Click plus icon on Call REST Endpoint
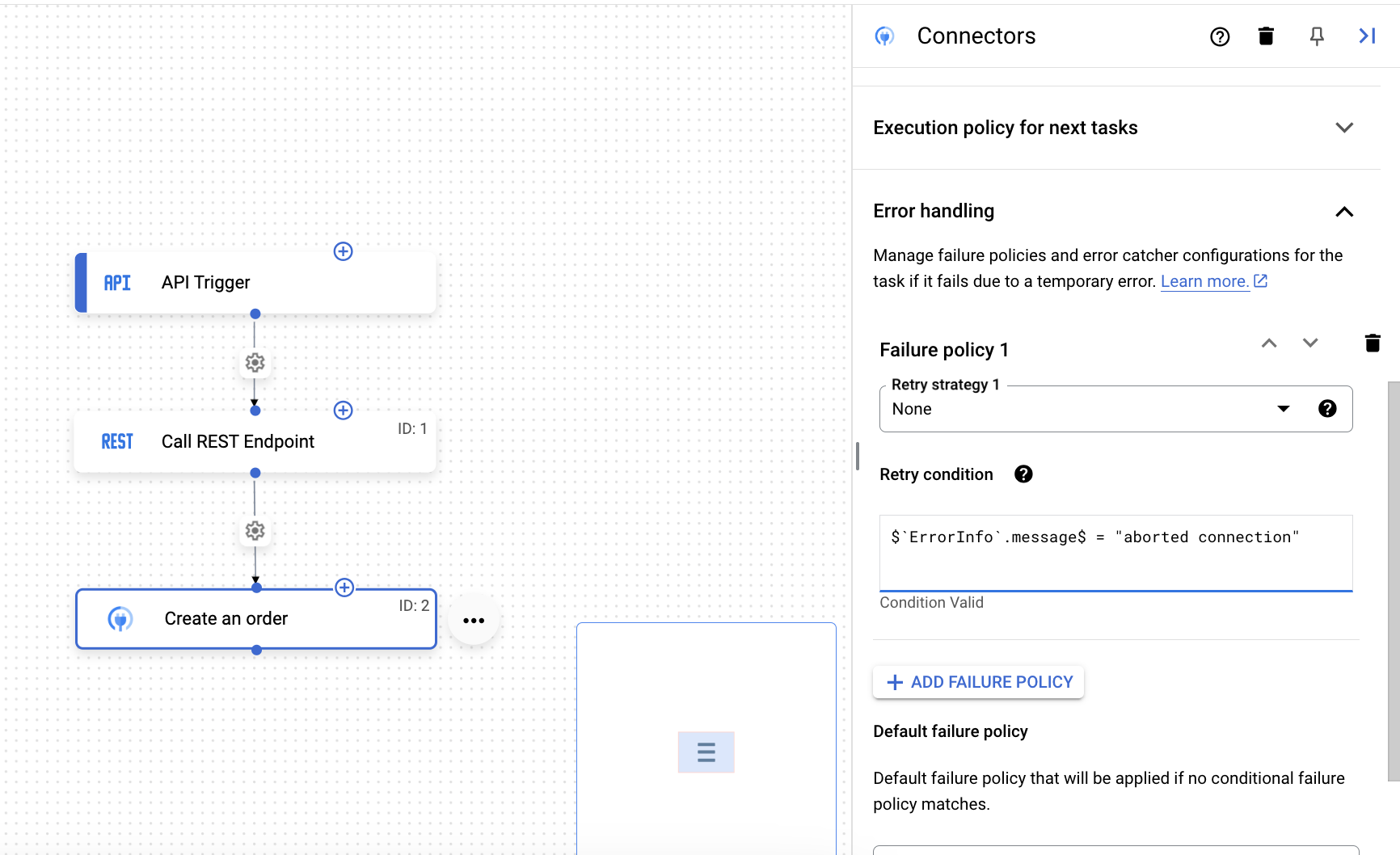Screen dimensions: 1400x855 coord(343,410)
